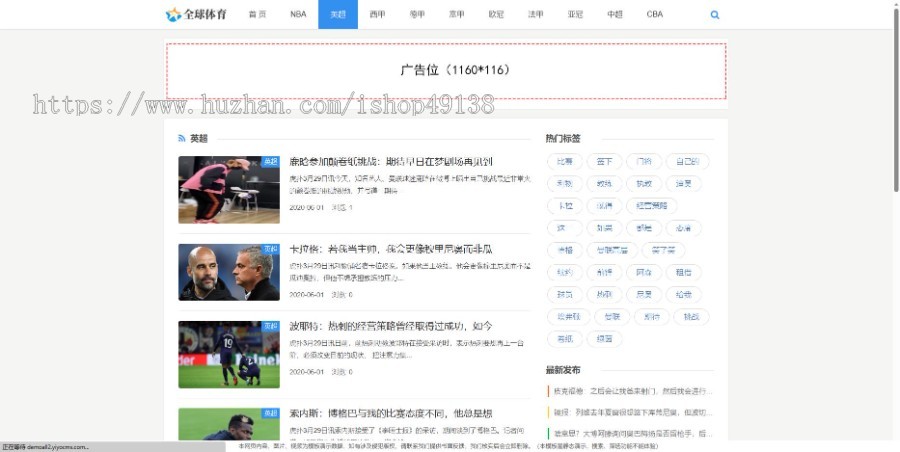Screen dimensions: 900x452
Task: Click first article date 2020-06-01
Action: pos(307,207)
